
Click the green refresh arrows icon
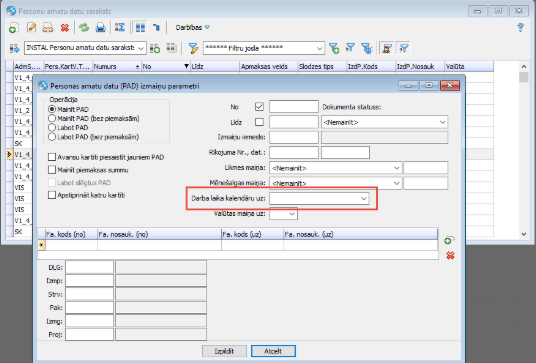(84, 27)
